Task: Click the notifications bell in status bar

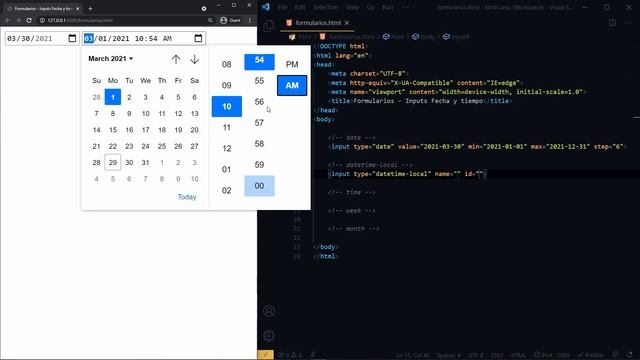Action: 630,355
